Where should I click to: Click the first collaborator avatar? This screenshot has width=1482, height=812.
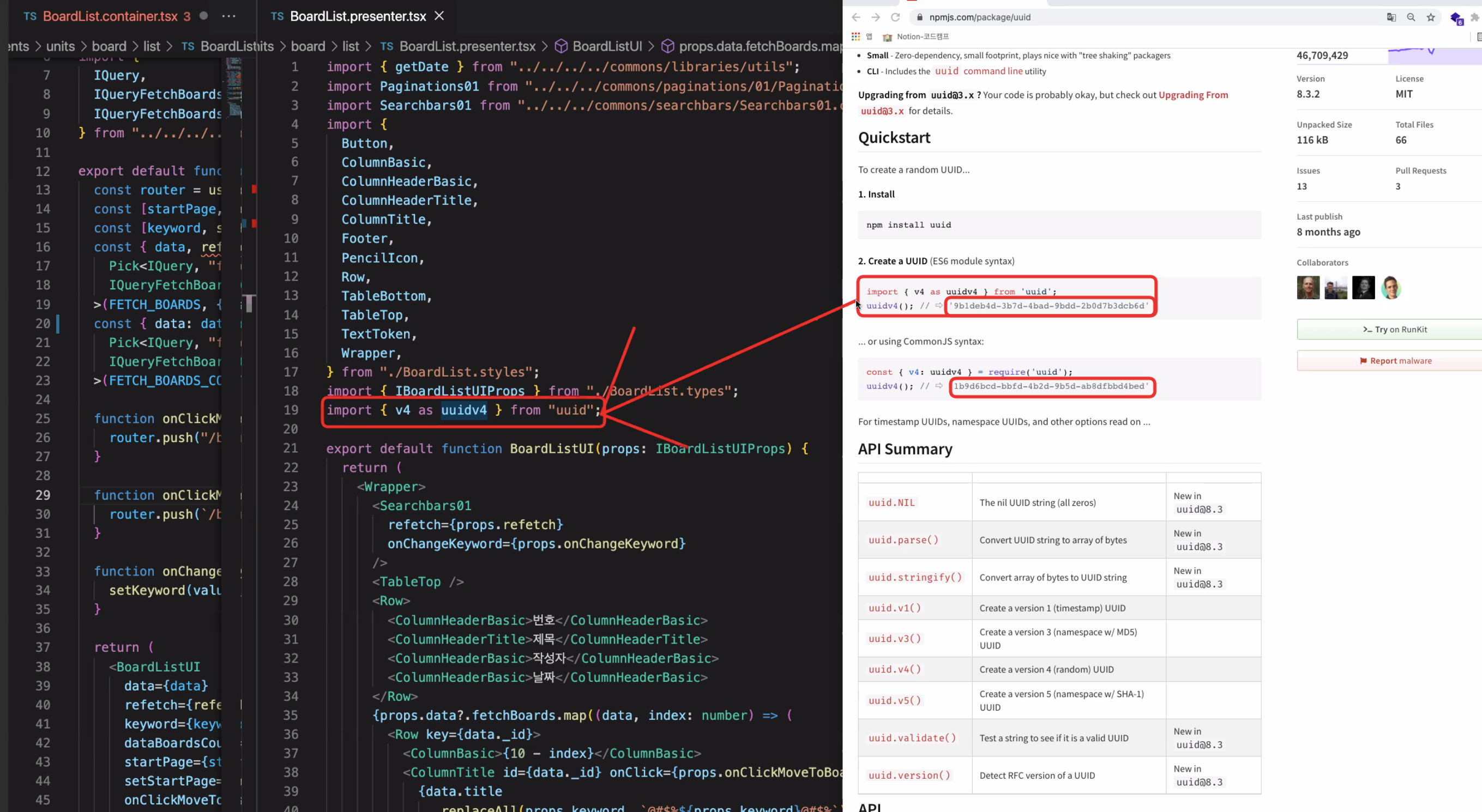click(1308, 288)
